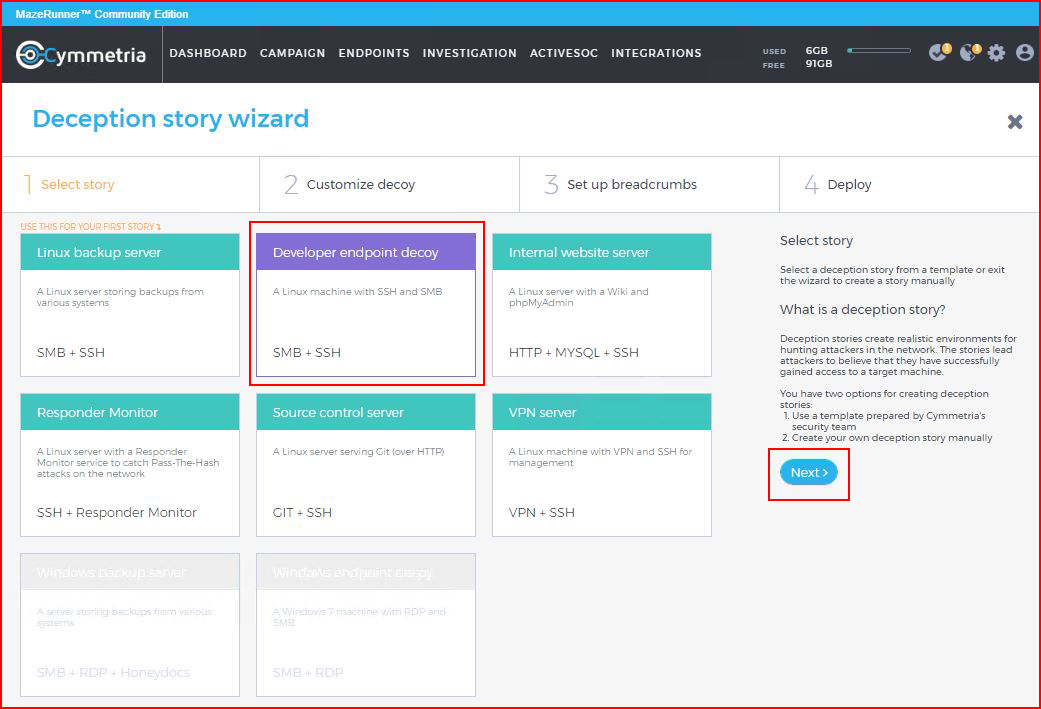Go to wizard step 3 Set up breadcrumbs
The width and height of the screenshot is (1041, 709).
649,185
